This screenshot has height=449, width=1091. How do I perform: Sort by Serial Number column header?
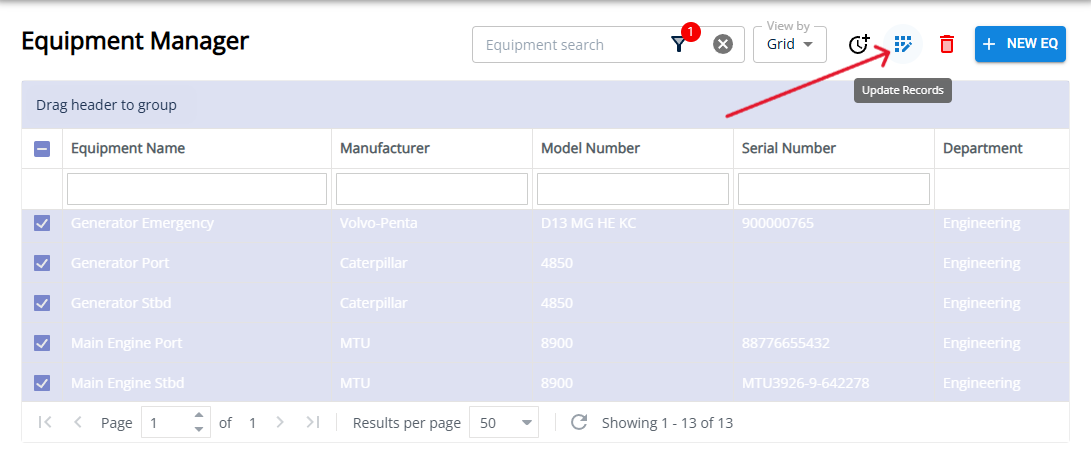coord(788,148)
